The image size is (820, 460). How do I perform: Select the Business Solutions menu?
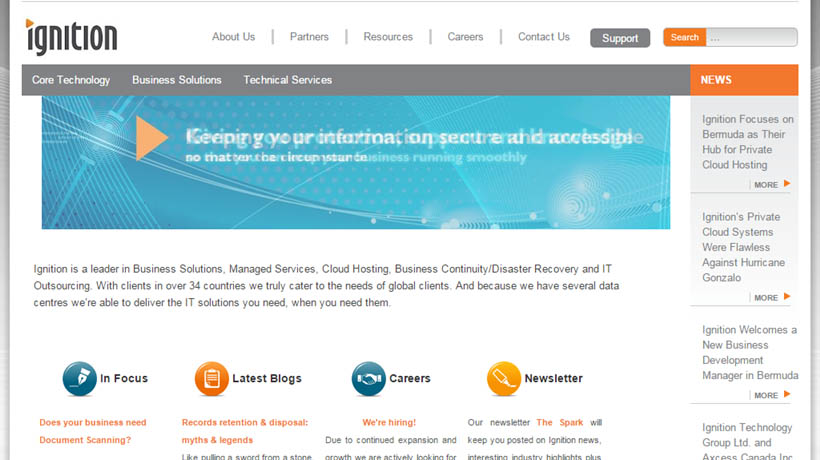(x=177, y=80)
